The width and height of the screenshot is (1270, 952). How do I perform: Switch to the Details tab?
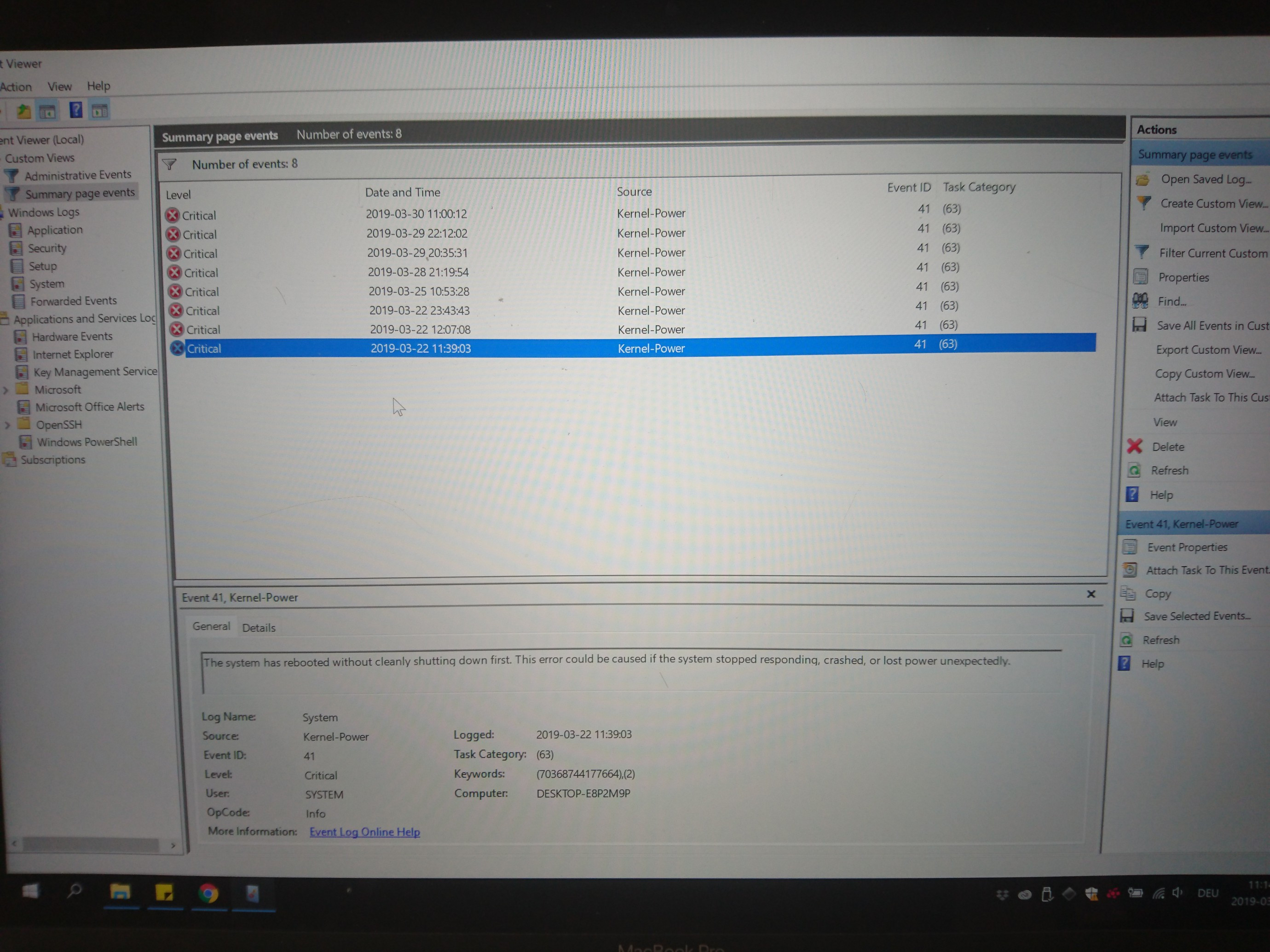click(258, 628)
